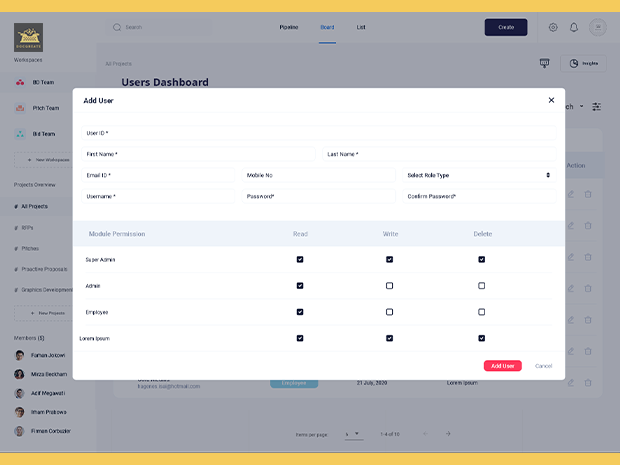Viewport: 620px width, 465px height.
Task: Click trash icon in last table row
Action: 588,383
